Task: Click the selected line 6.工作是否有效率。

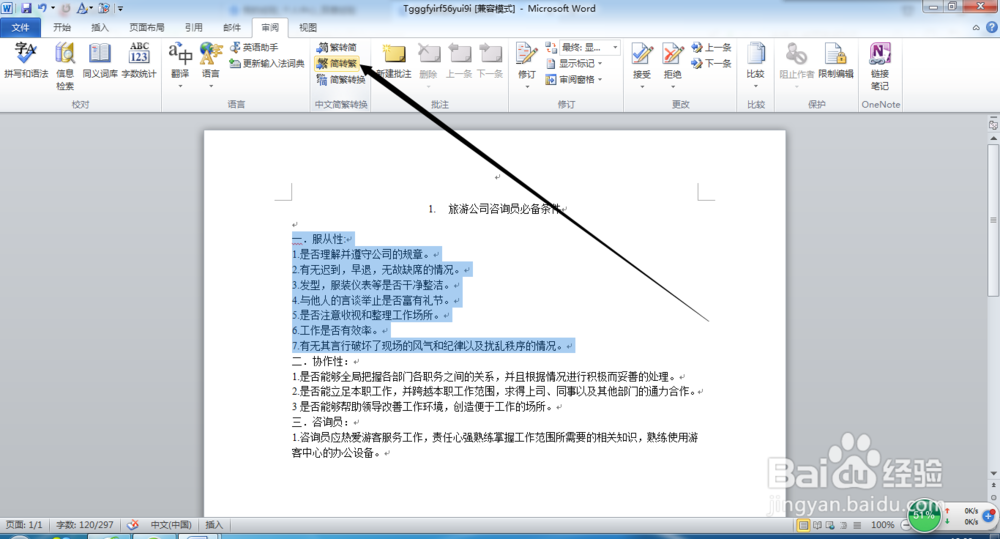Action: tap(336, 331)
